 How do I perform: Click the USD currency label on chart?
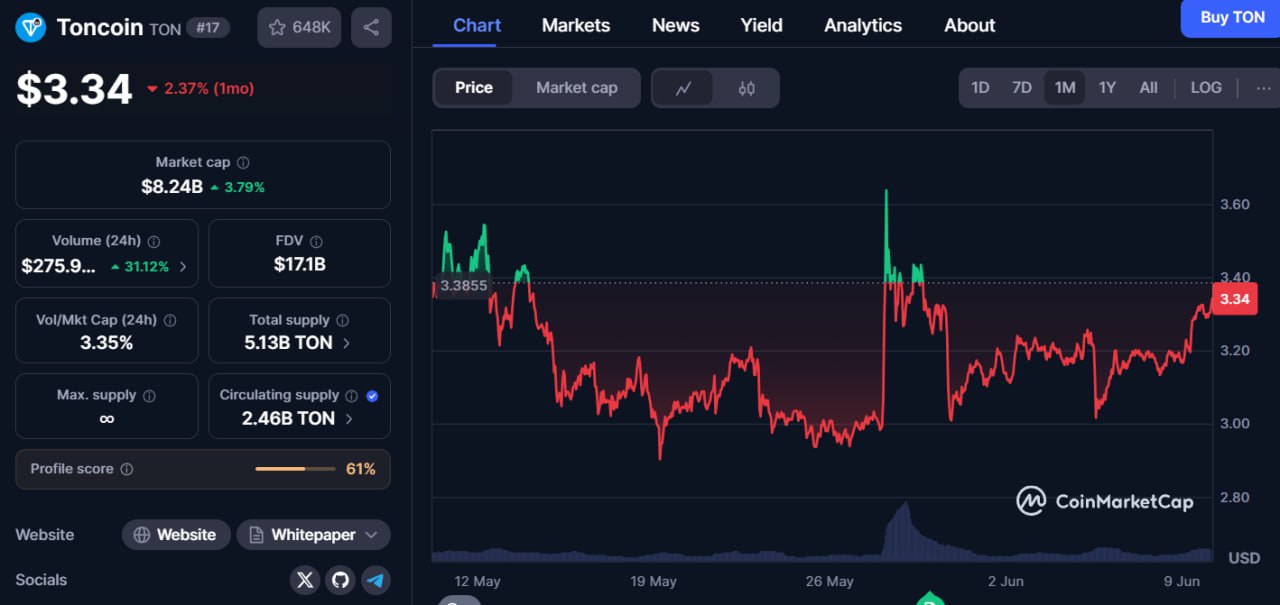coord(1244,558)
